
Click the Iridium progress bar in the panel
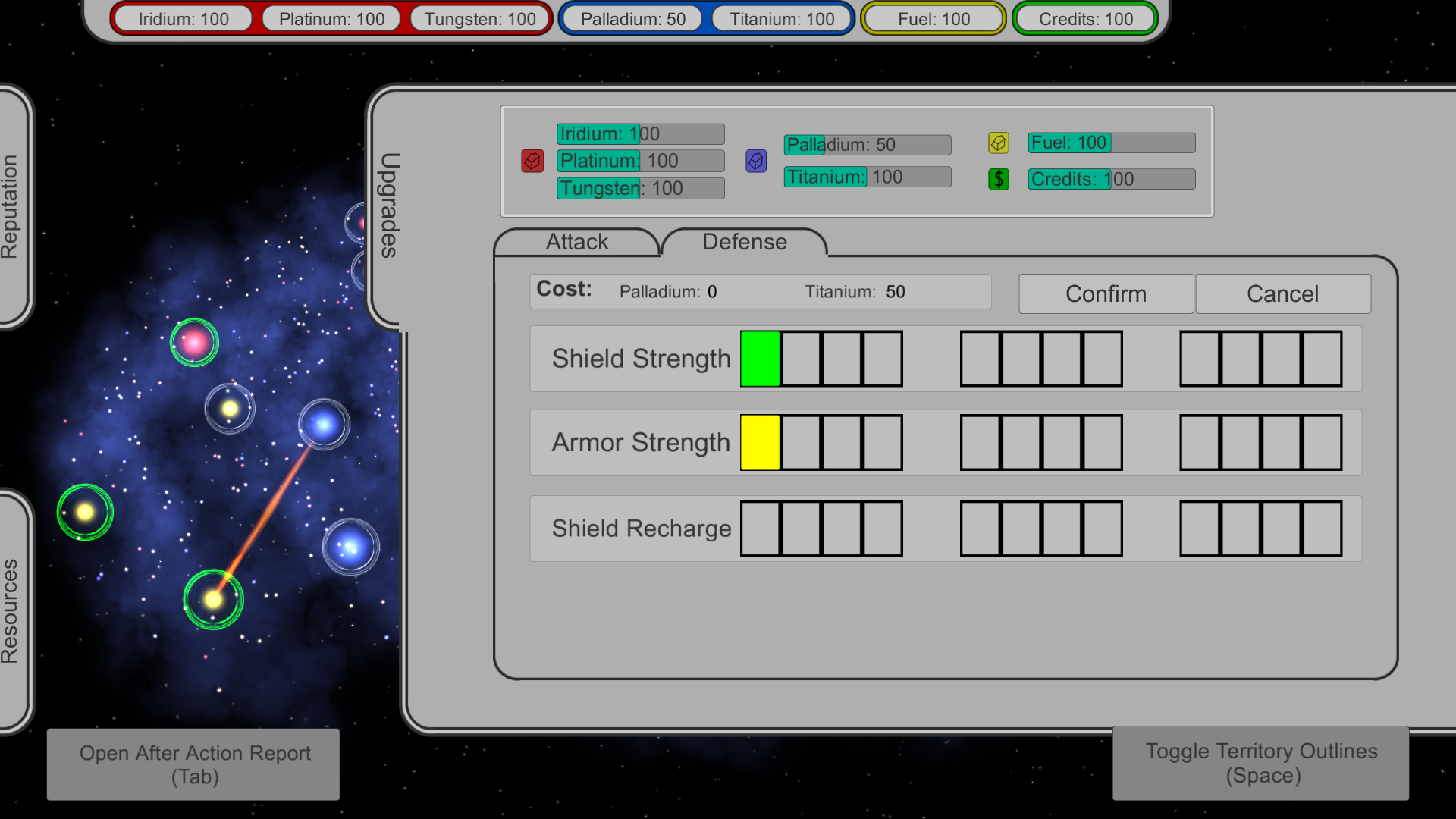point(641,134)
